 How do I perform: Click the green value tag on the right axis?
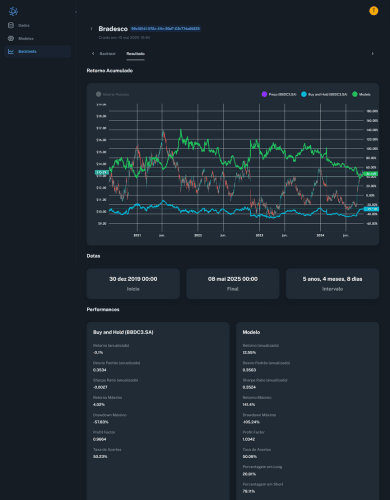click(x=371, y=174)
